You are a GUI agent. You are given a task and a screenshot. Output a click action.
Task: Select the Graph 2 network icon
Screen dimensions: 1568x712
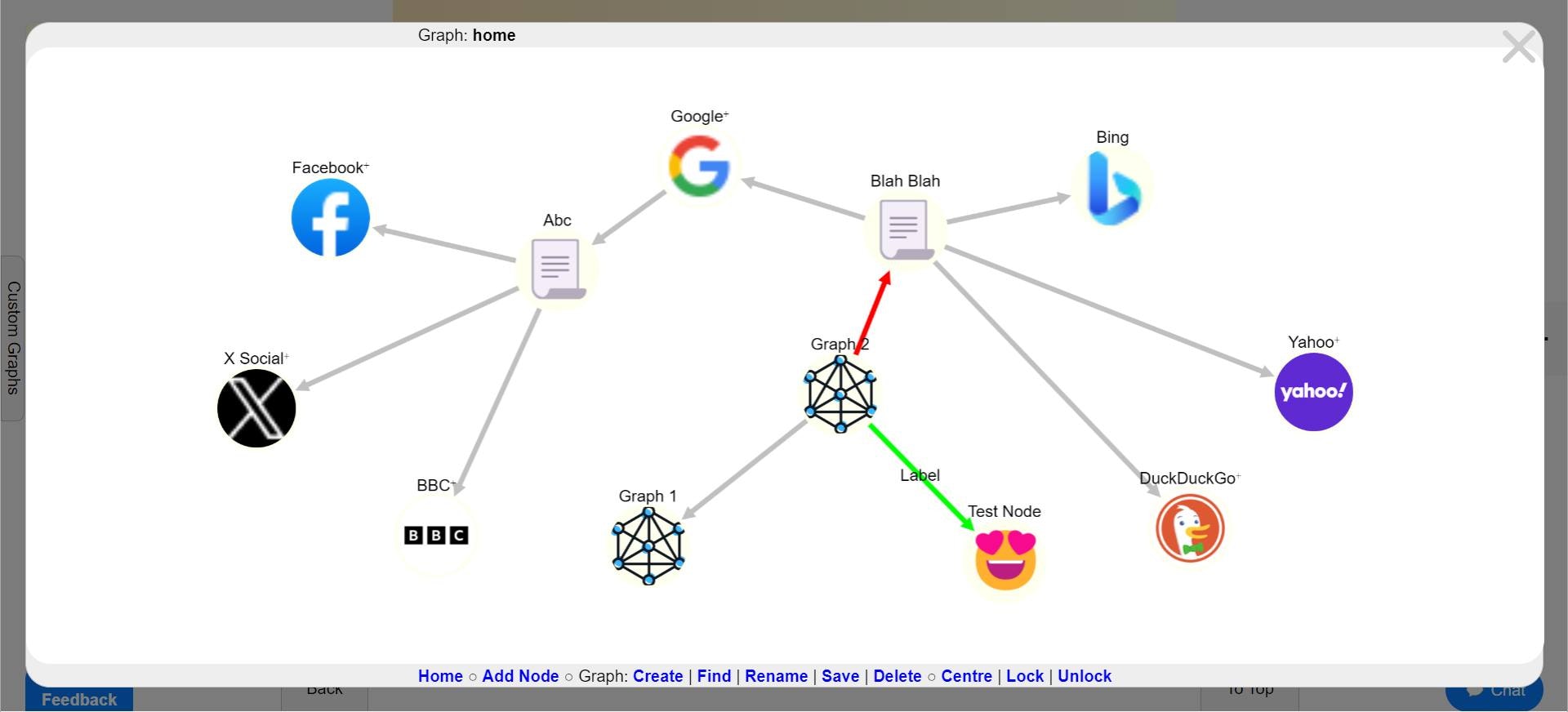pos(840,394)
